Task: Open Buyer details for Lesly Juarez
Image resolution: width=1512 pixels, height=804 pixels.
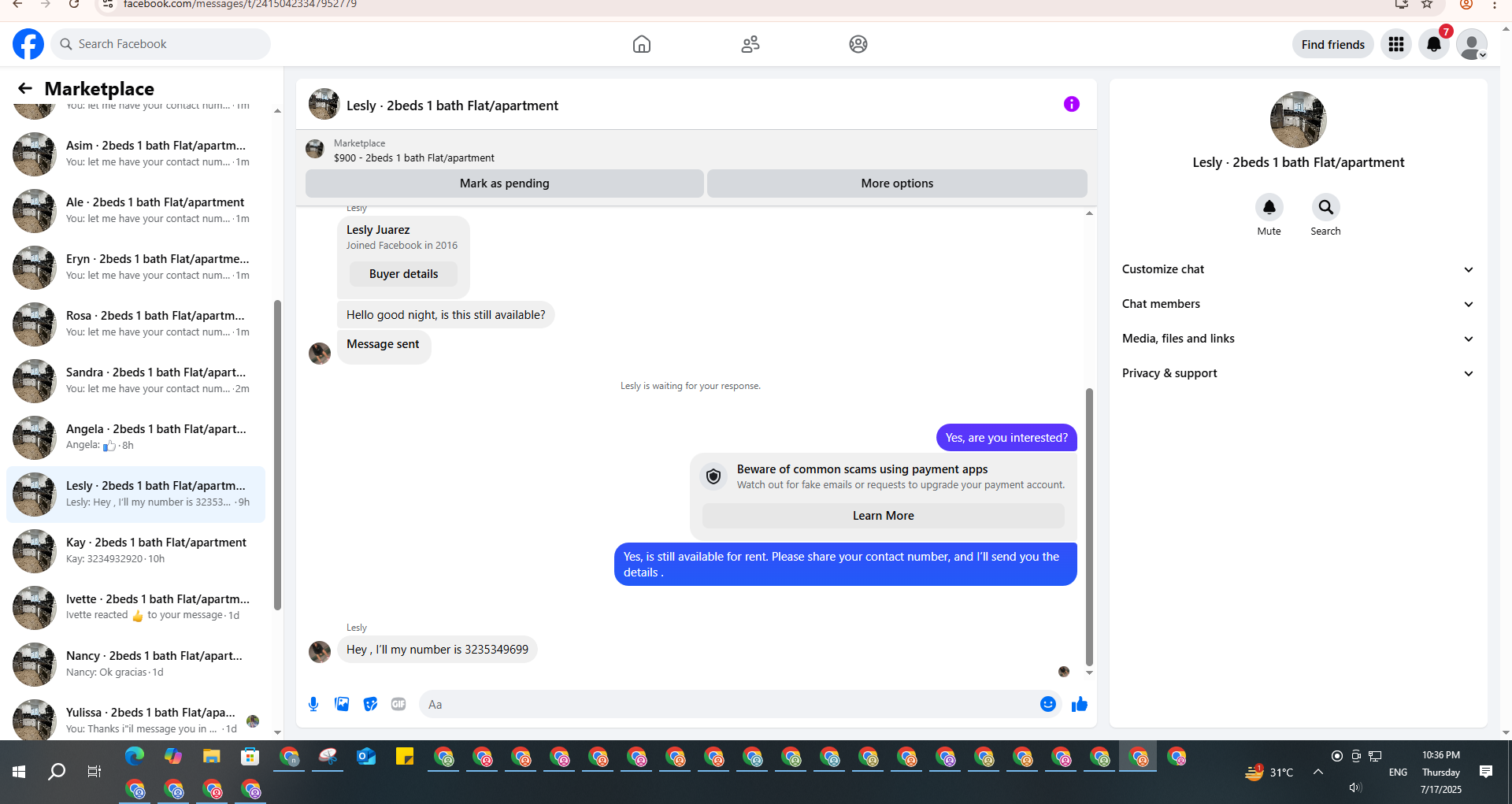Action: click(403, 274)
